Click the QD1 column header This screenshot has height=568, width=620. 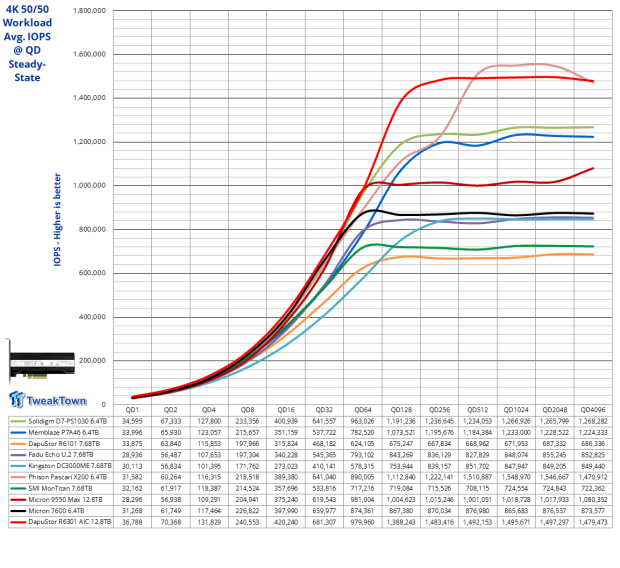coord(131,411)
